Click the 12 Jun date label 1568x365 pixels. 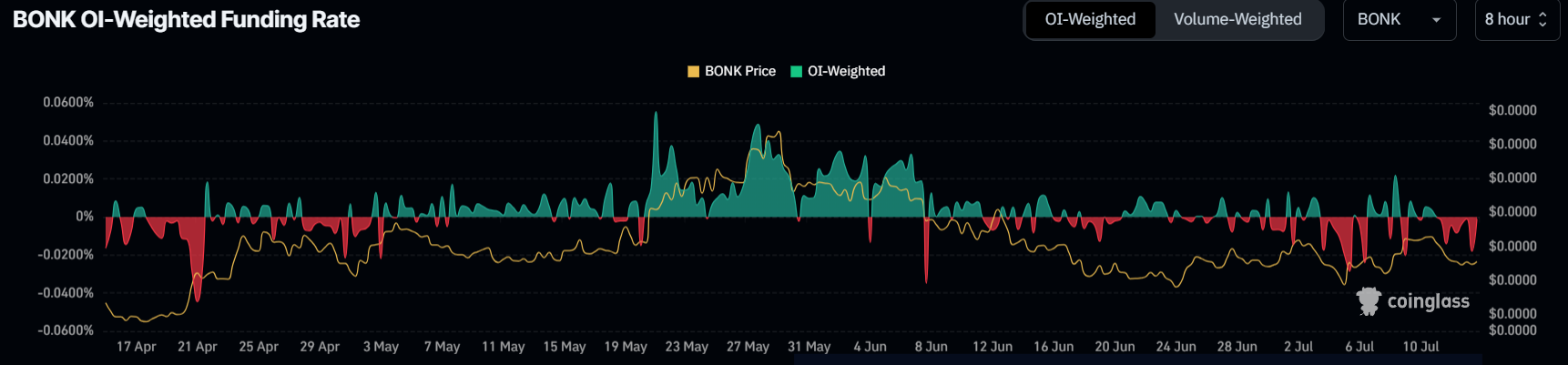pyautogui.click(x=993, y=347)
